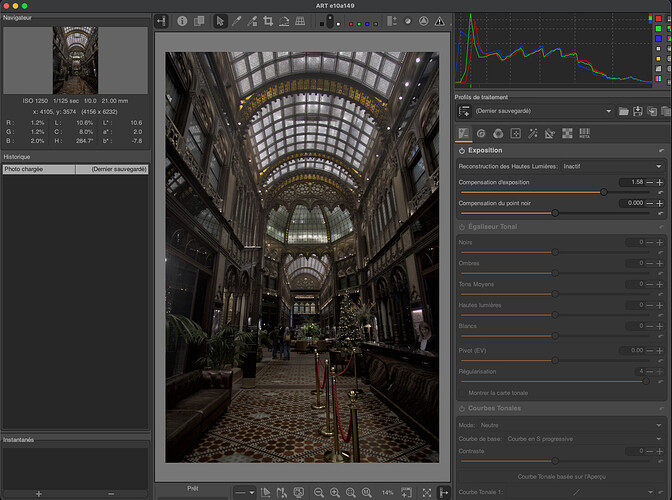Screen dimensions: 672x500
Task: Open a new detail window
Action: 406,493
